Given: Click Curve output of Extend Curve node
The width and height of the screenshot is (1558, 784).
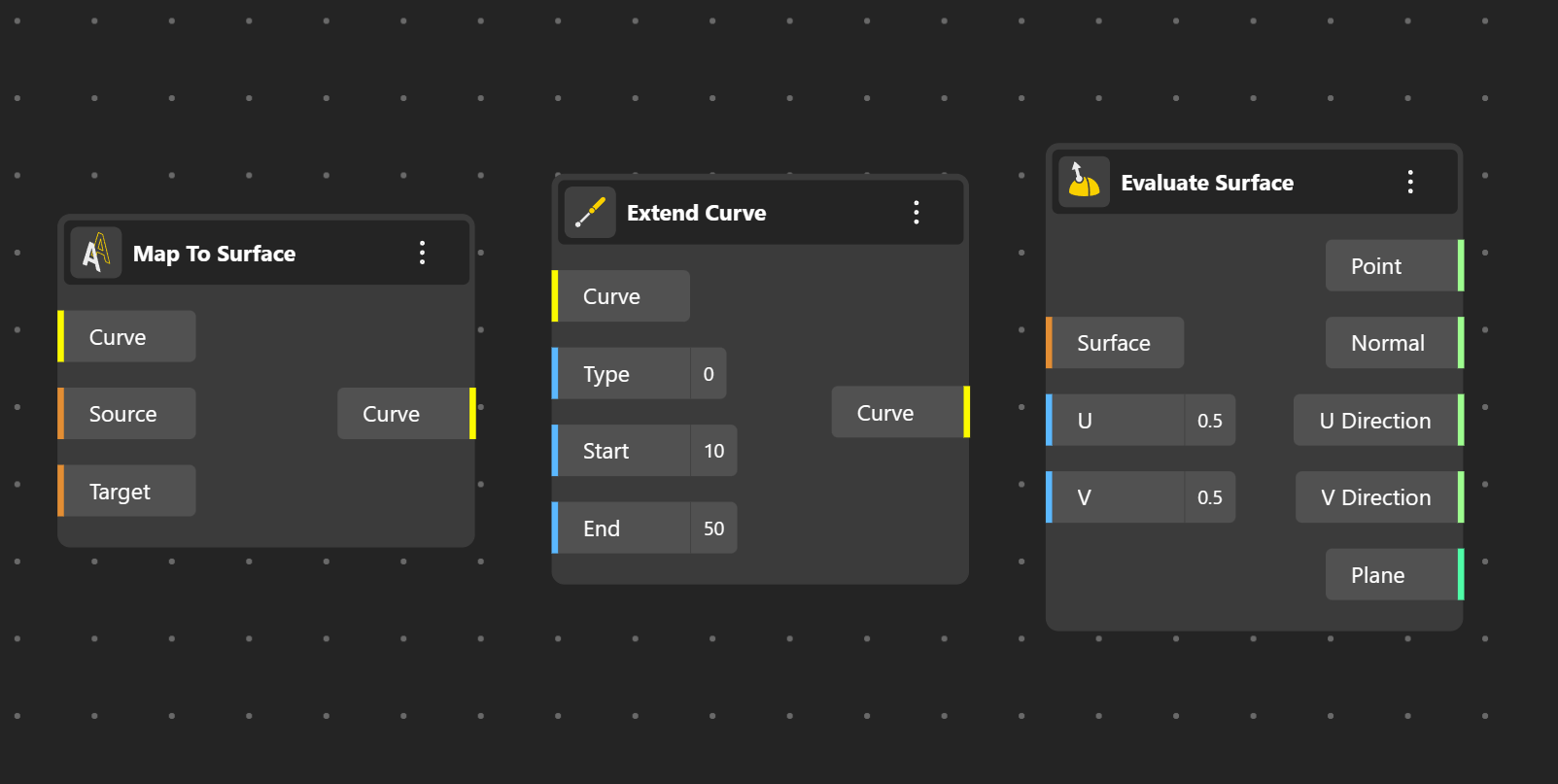Looking at the screenshot, I should pyautogui.click(x=965, y=412).
